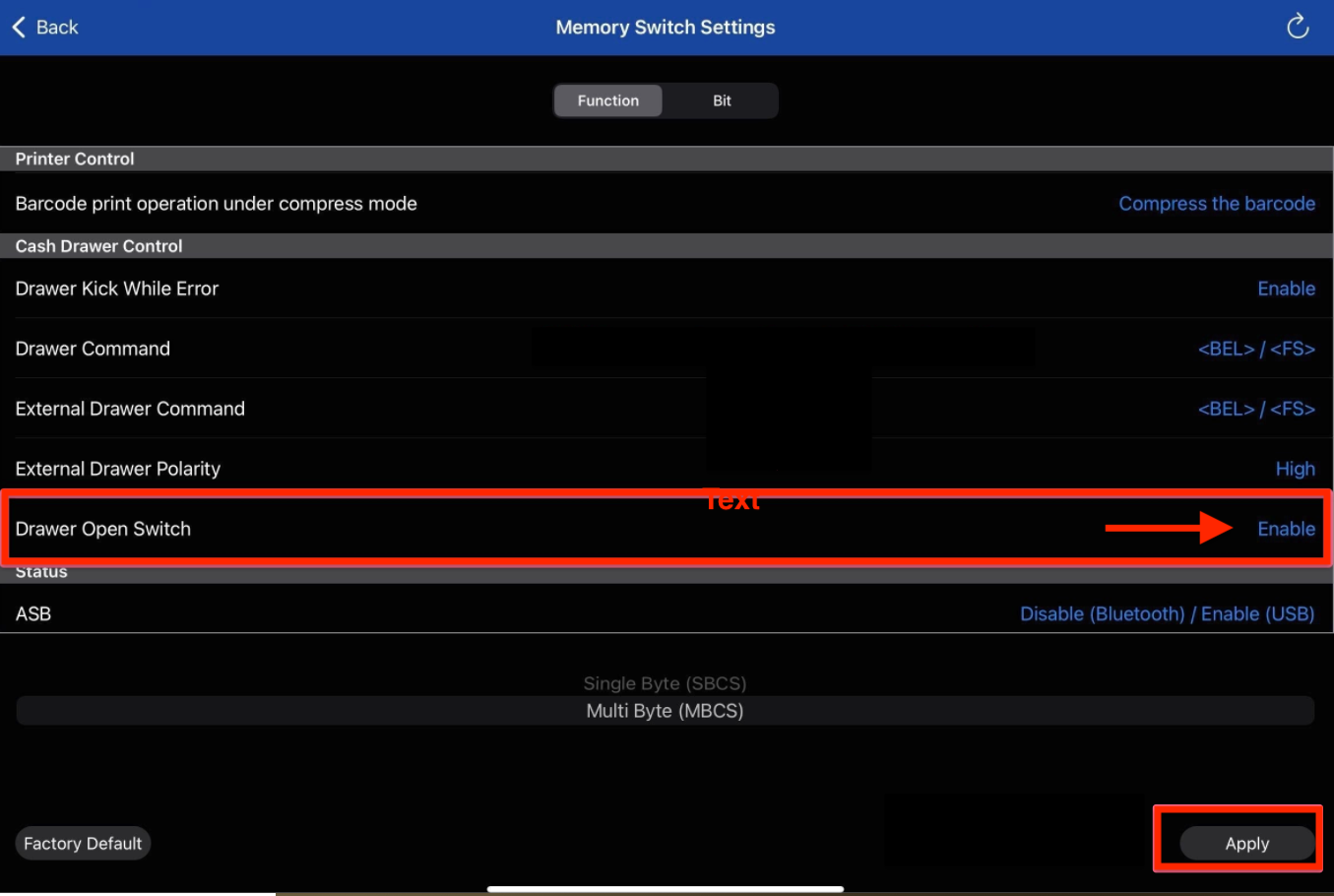This screenshot has width=1334, height=896.
Task: Open ASB Disable (Bluetooth) / Enable (USB) value
Action: tap(1168, 613)
